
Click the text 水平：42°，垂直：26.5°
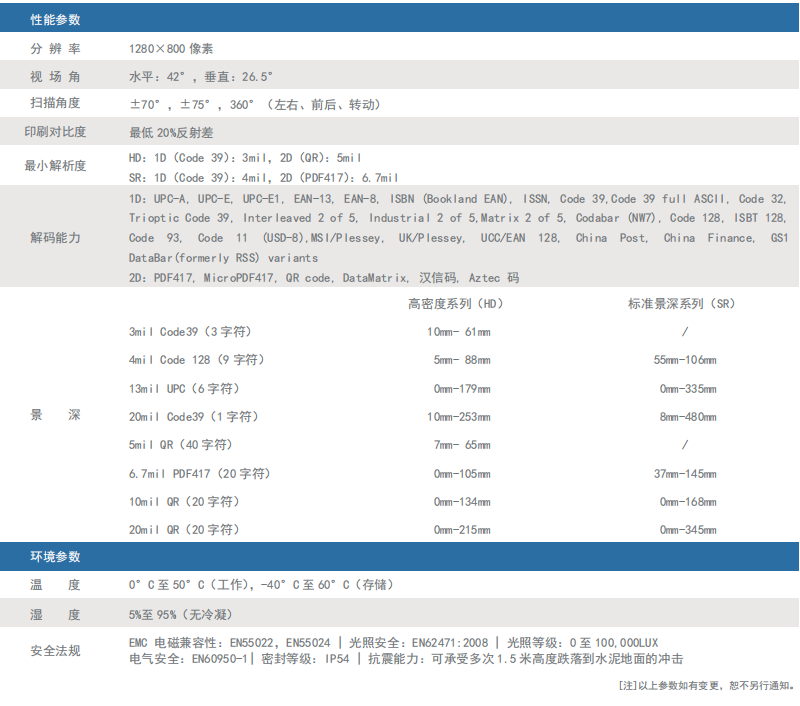201,77
